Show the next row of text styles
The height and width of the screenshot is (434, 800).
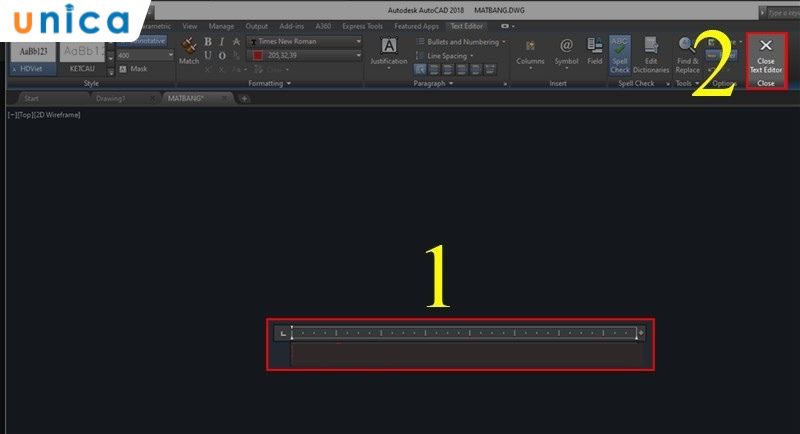[x=111, y=58]
